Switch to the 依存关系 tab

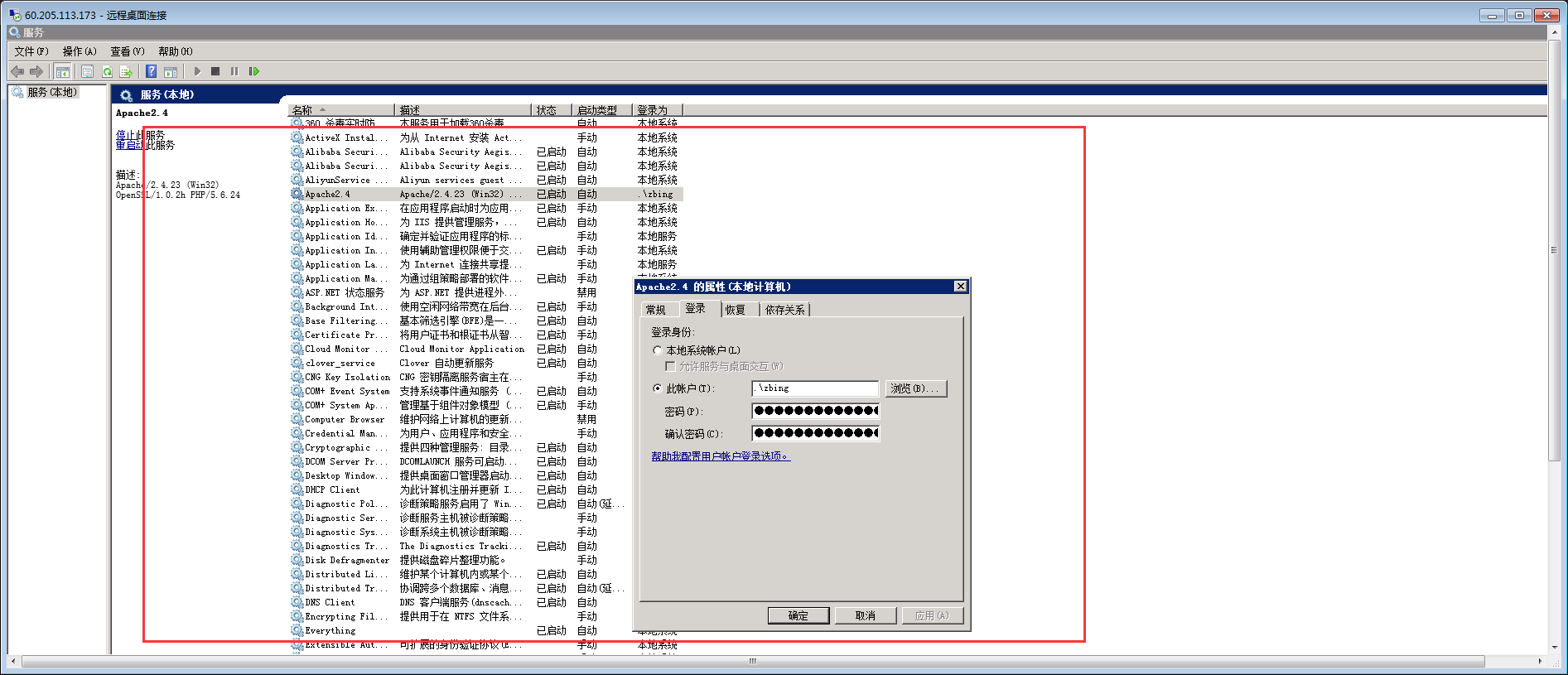[x=784, y=310]
